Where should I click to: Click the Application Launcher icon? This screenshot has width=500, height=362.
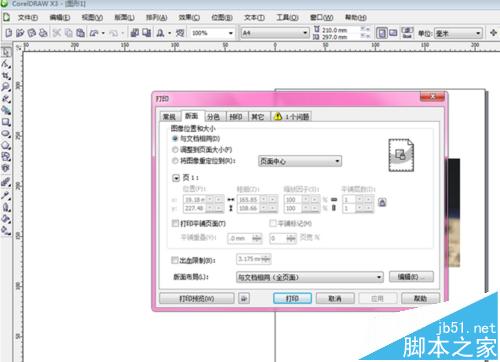(x=160, y=33)
